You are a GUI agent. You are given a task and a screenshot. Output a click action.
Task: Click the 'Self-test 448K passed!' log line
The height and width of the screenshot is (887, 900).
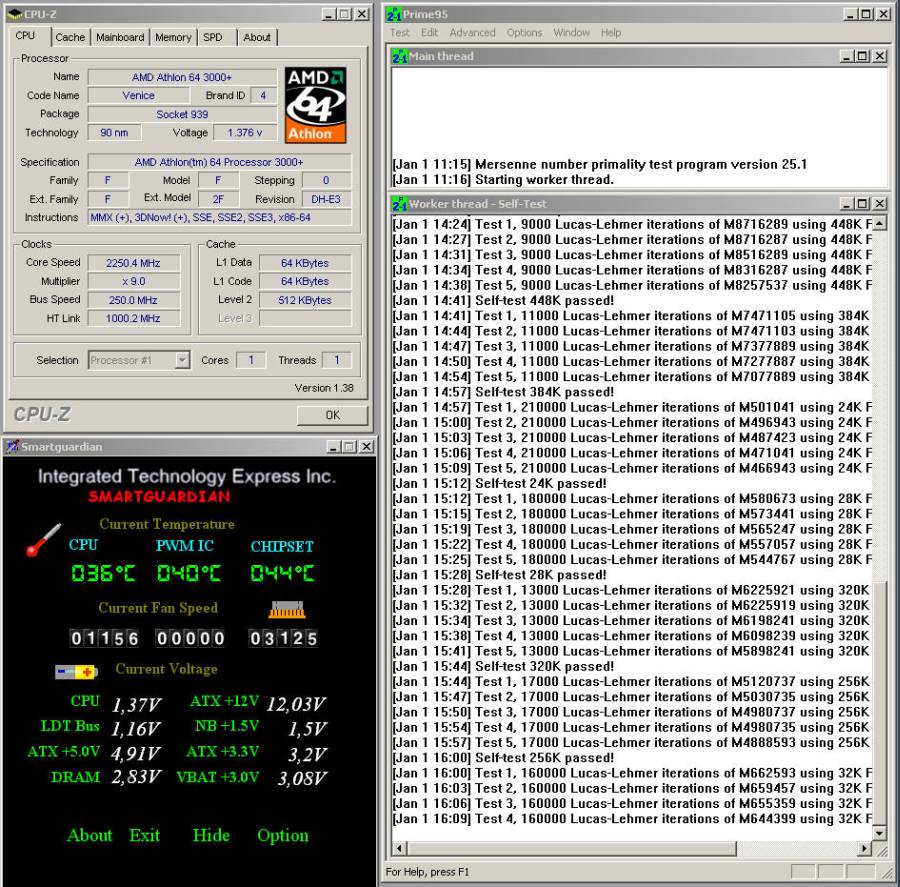[503, 300]
